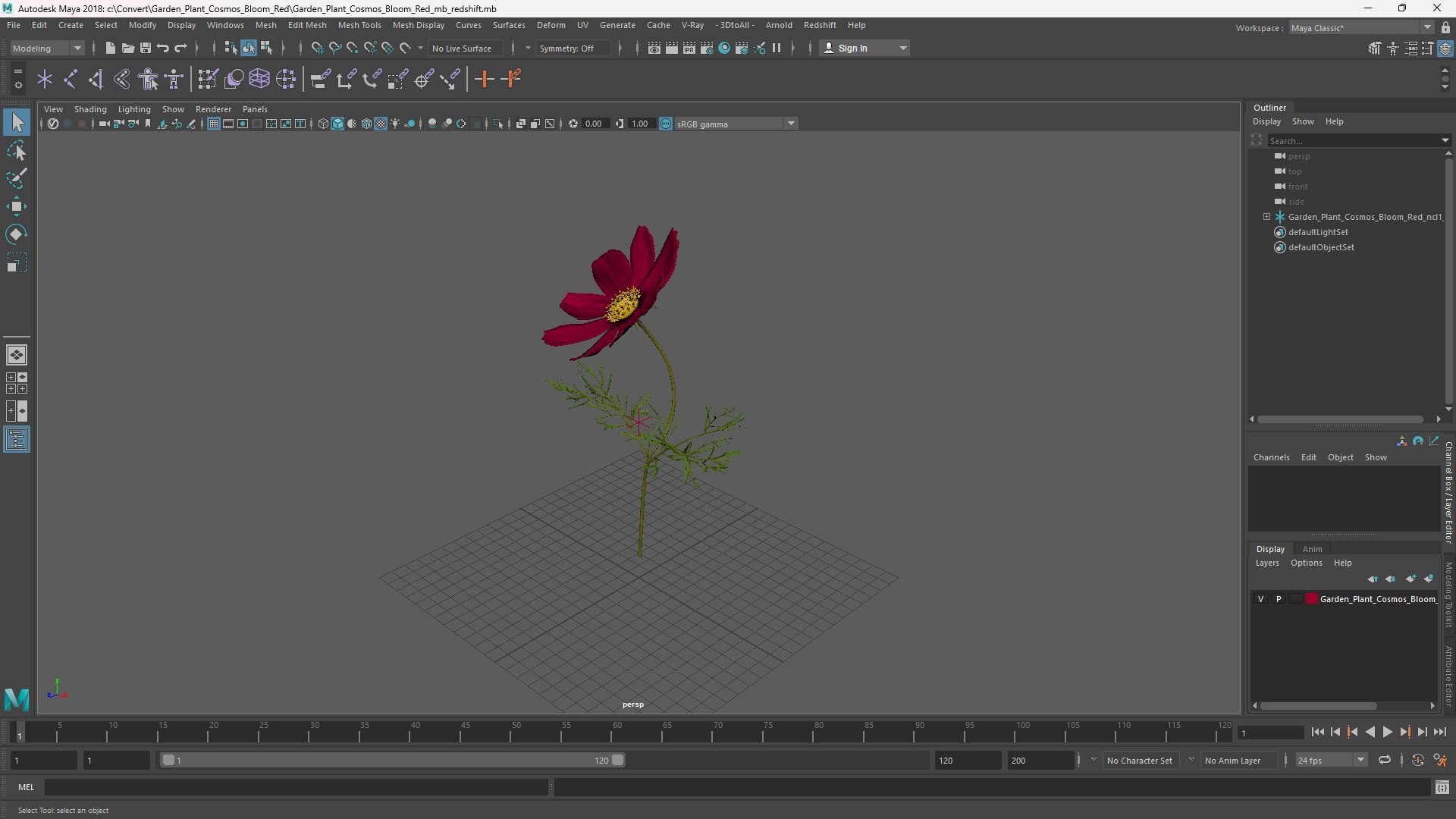Open the Shading panel menu

pyautogui.click(x=90, y=109)
